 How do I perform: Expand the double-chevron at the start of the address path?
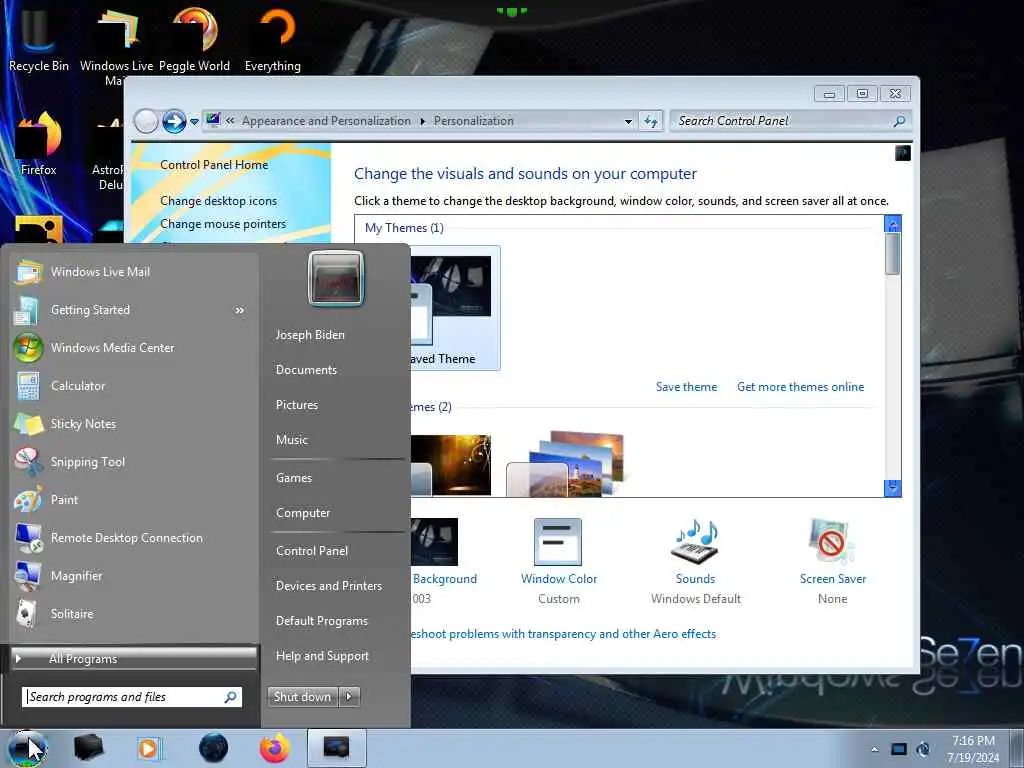230,121
